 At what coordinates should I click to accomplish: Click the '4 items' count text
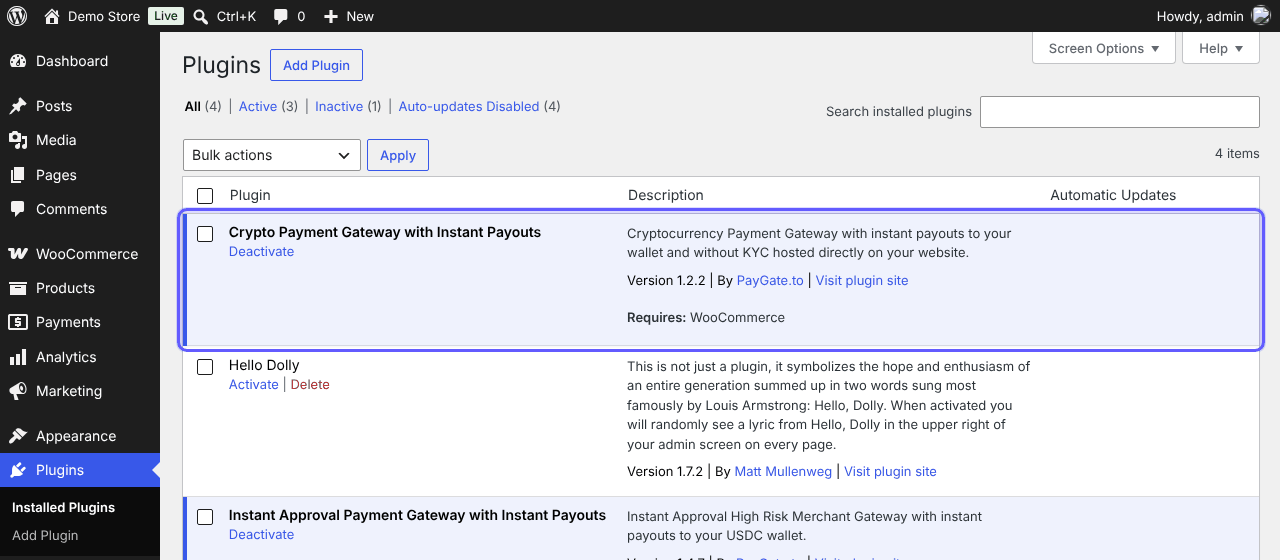coord(1237,153)
